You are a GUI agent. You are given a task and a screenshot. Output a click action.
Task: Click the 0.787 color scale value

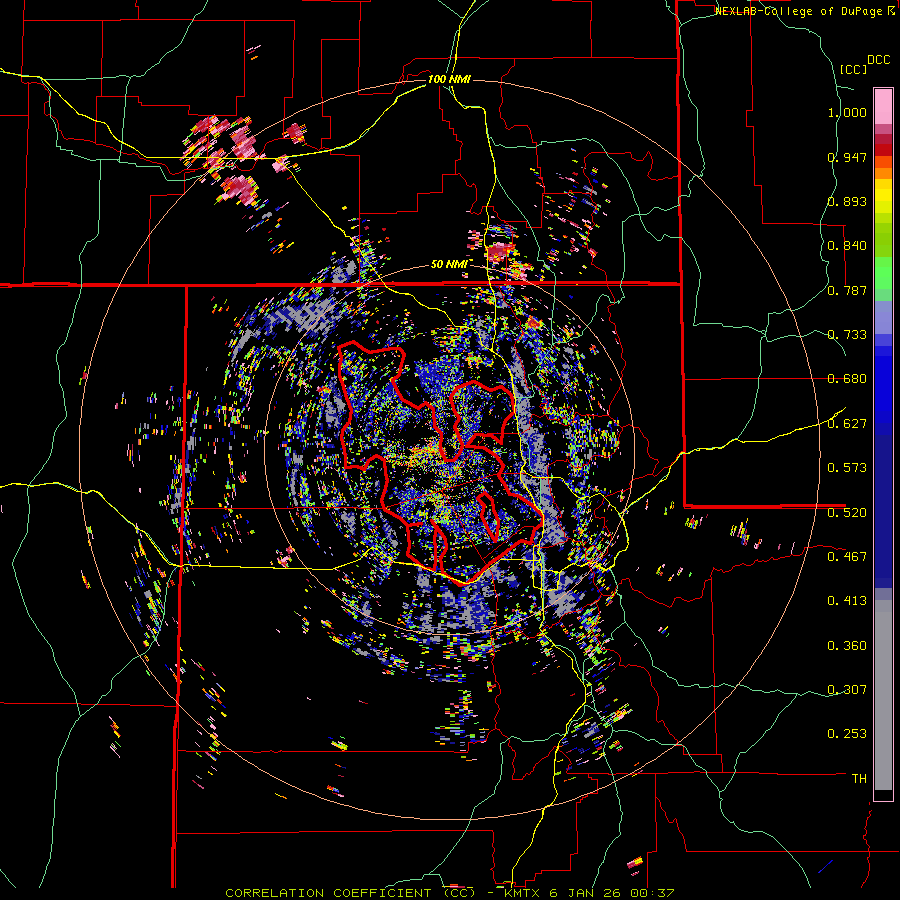(847, 290)
